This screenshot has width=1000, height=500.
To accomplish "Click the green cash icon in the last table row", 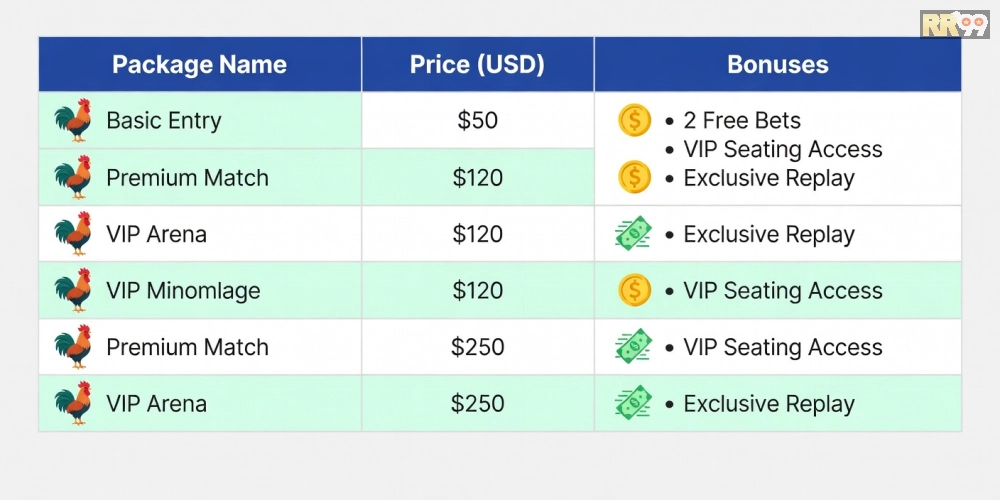I will (633, 404).
